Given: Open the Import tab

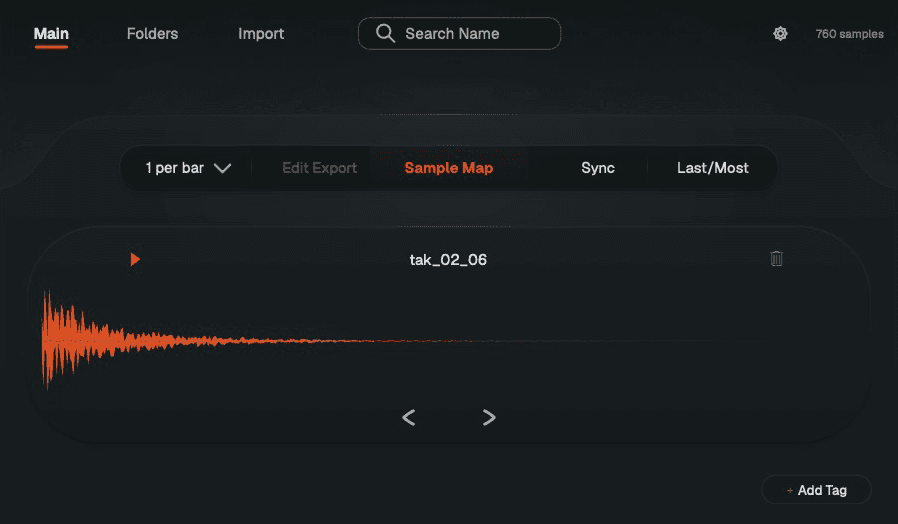Looking at the screenshot, I should click(x=261, y=34).
